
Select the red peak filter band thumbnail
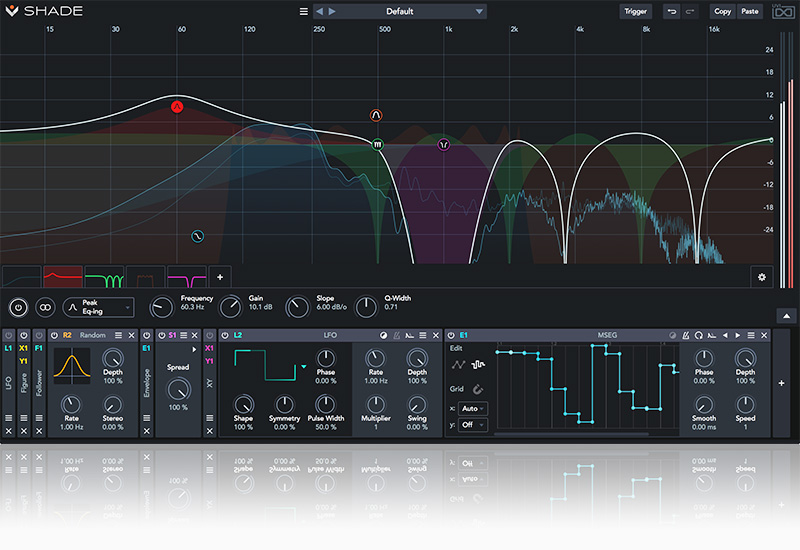pos(62,277)
